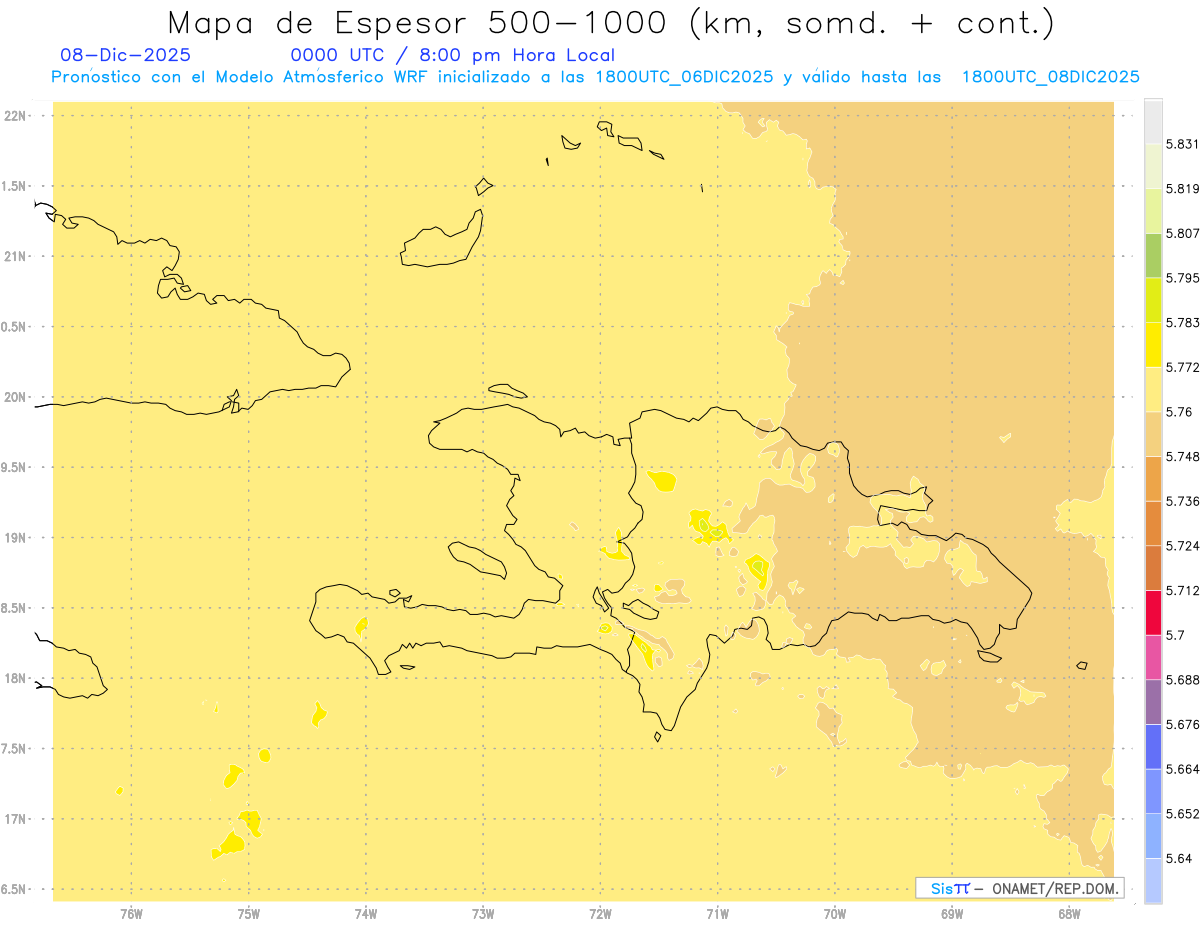This screenshot has width=1200, height=927.
Task: Pick the bright yellow segment between 5.772 and 5.783
Action: point(1153,345)
